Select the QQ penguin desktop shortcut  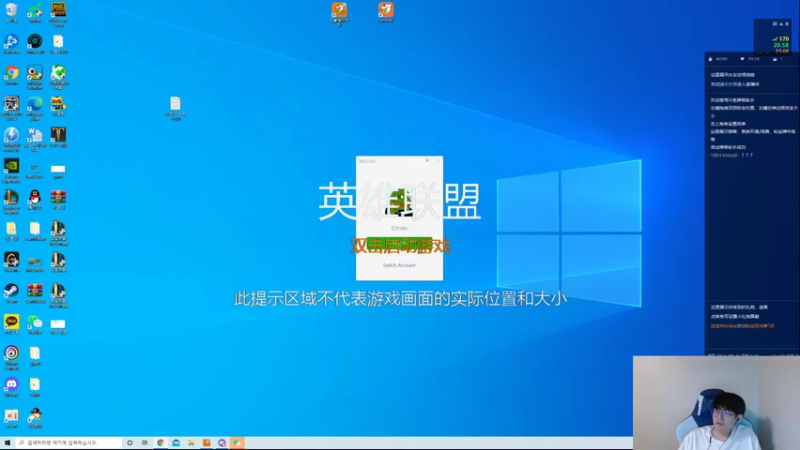click(x=35, y=199)
